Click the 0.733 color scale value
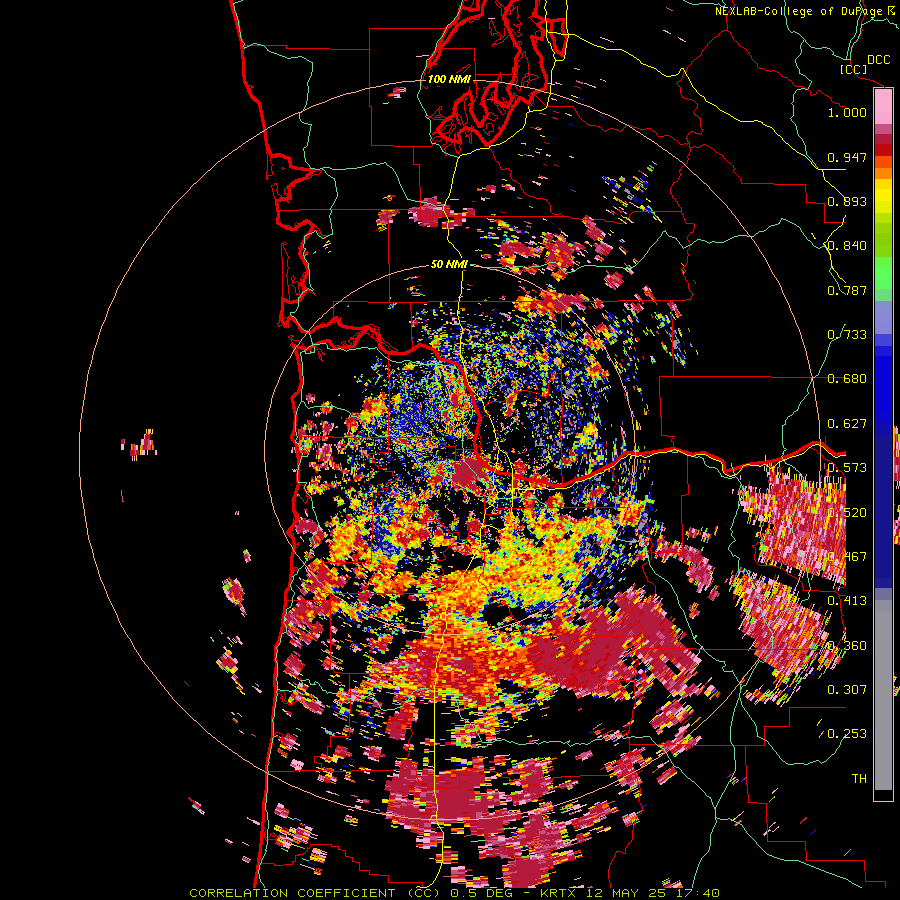 click(847, 335)
